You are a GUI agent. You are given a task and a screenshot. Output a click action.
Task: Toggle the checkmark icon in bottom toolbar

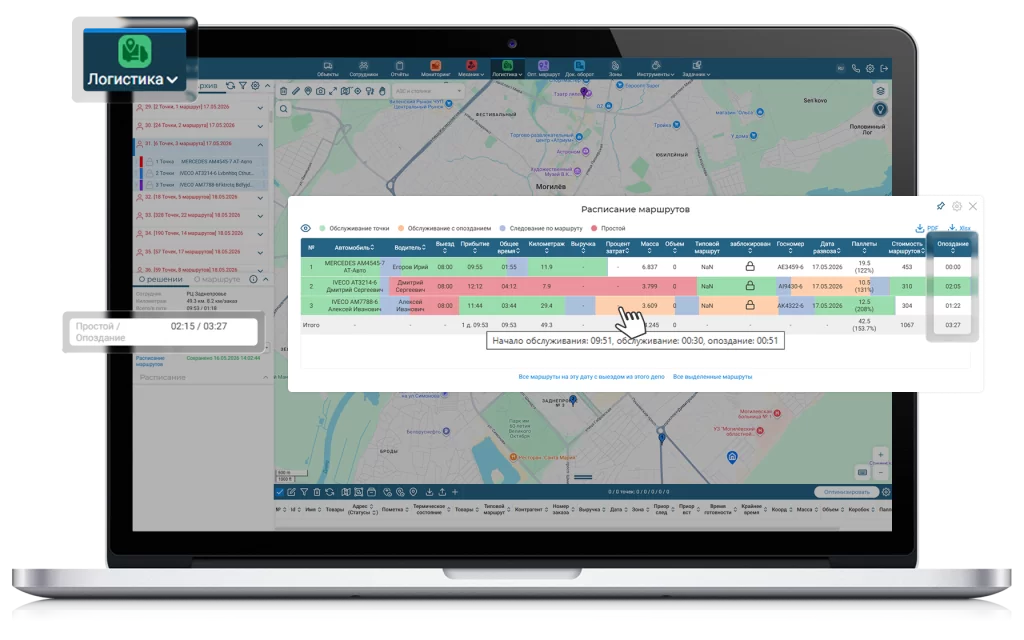point(280,492)
